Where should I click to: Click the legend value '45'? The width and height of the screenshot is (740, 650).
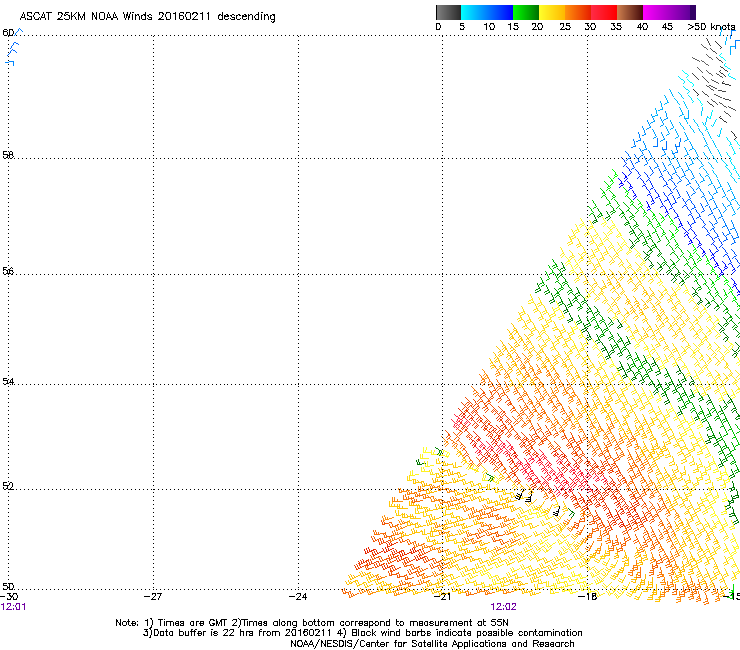click(x=667, y=27)
